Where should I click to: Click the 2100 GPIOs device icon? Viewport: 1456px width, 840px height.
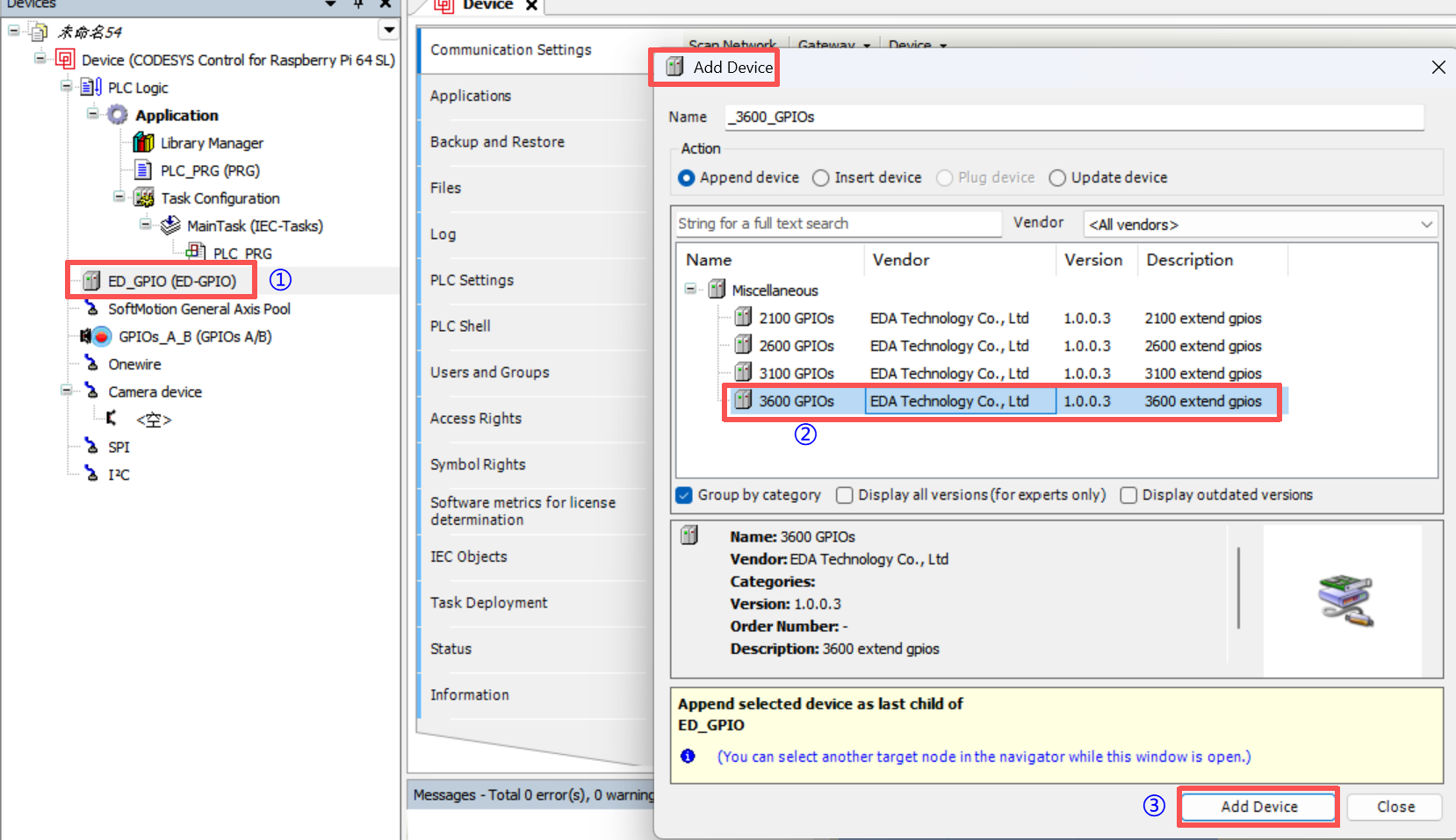[x=743, y=318]
